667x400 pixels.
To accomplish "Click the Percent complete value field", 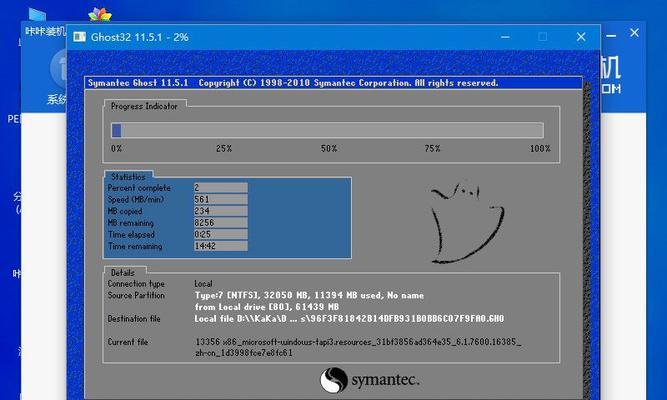I will coord(219,187).
